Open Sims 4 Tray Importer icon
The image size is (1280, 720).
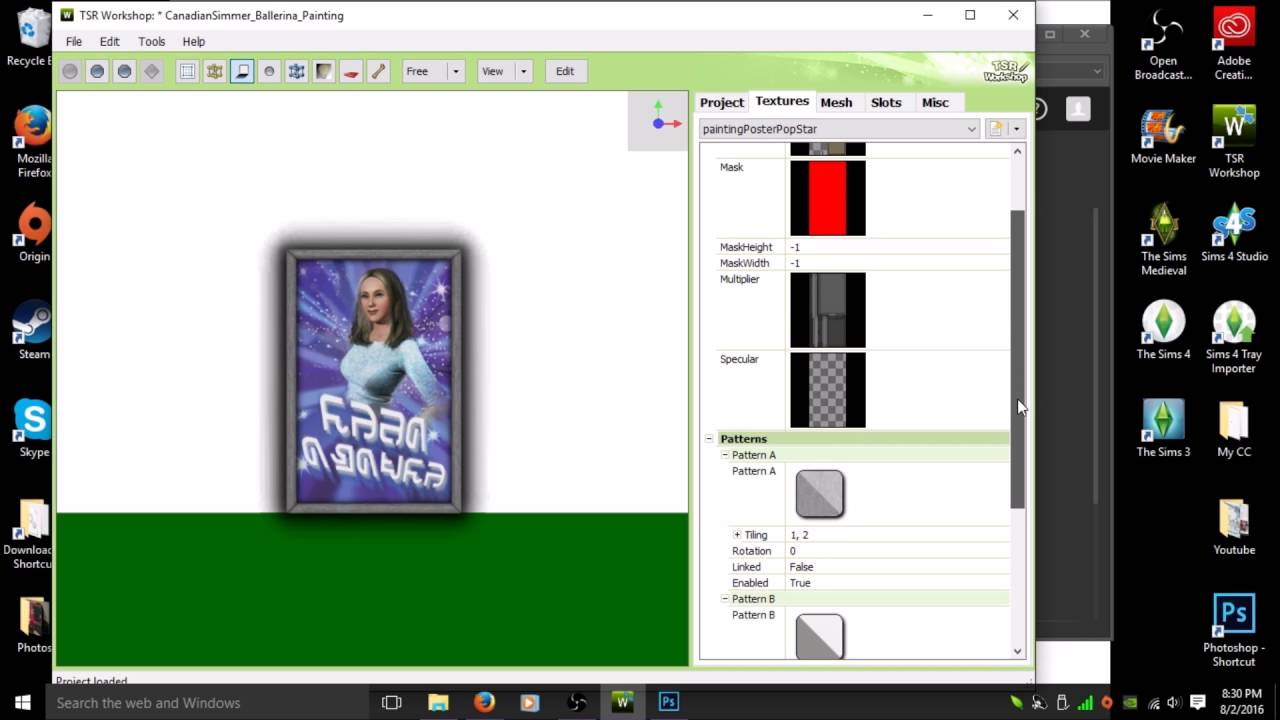[x=1234, y=337]
